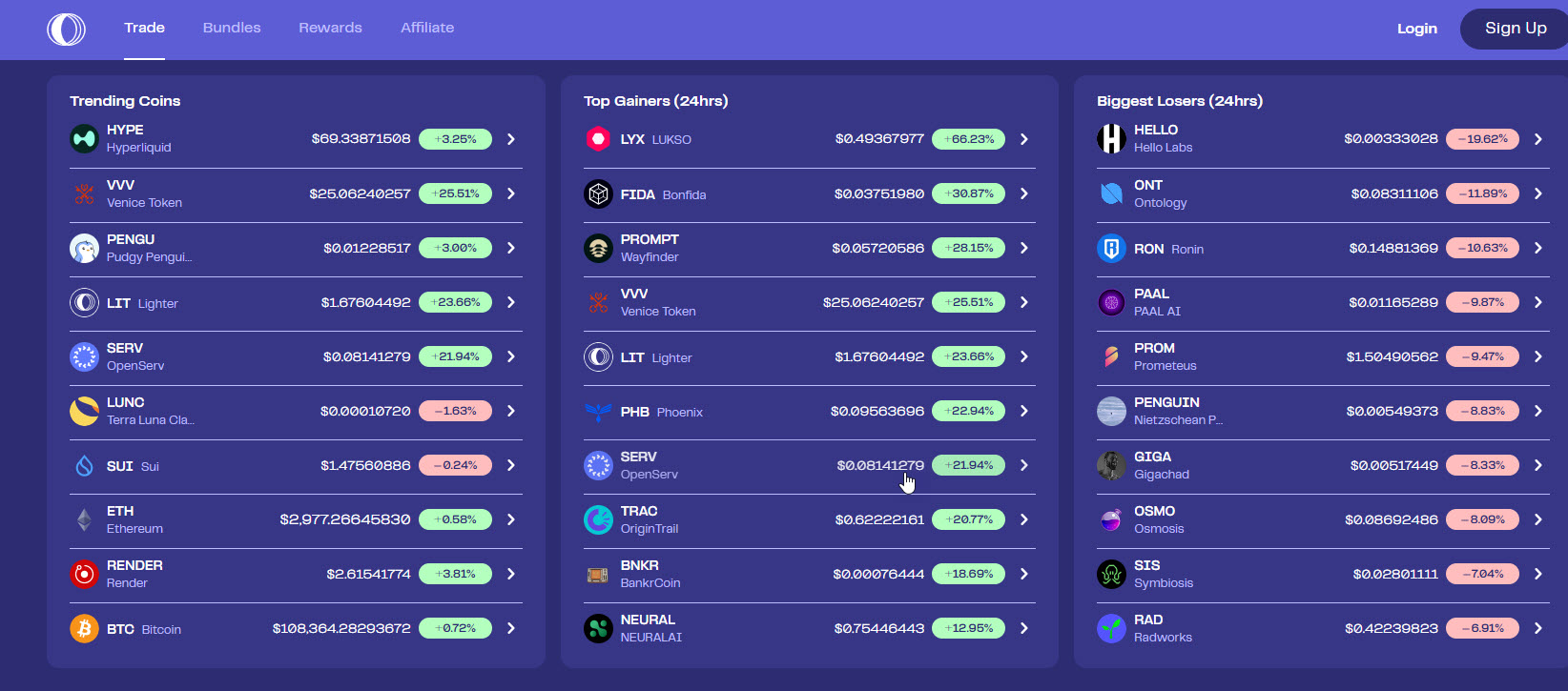The image size is (1568, 691).
Task: Open VVV row arrow in Trending Coins
Action: click(511, 193)
